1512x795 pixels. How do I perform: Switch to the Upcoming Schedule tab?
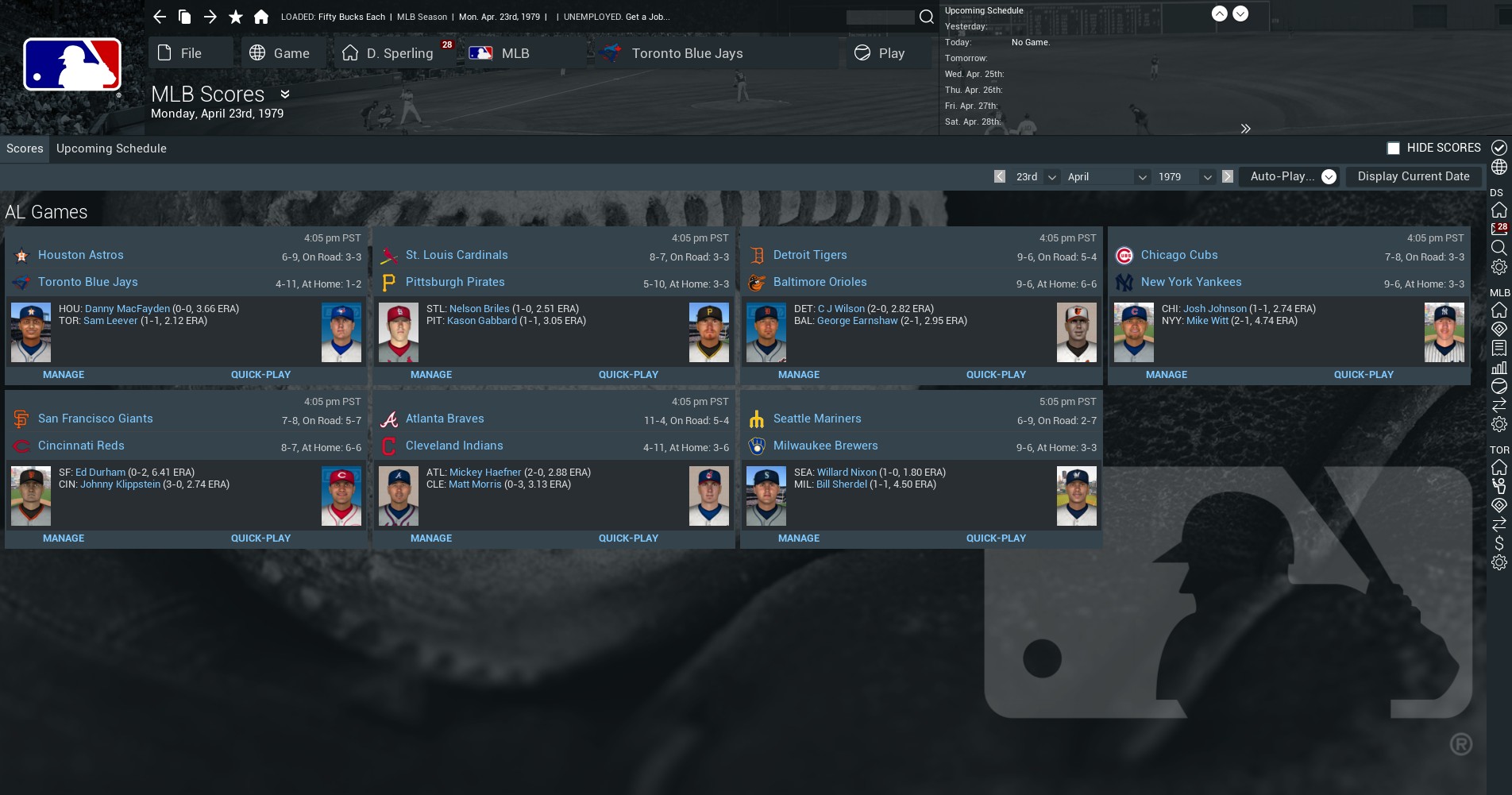click(x=111, y=149)
